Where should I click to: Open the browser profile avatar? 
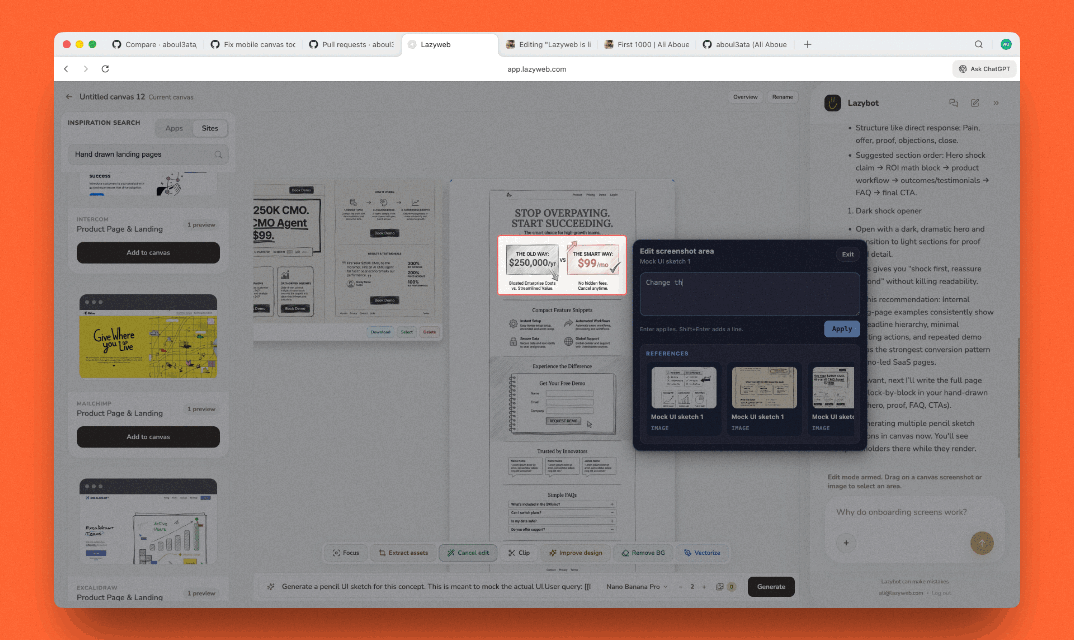pyautogui.click(x=1006, y=45)
